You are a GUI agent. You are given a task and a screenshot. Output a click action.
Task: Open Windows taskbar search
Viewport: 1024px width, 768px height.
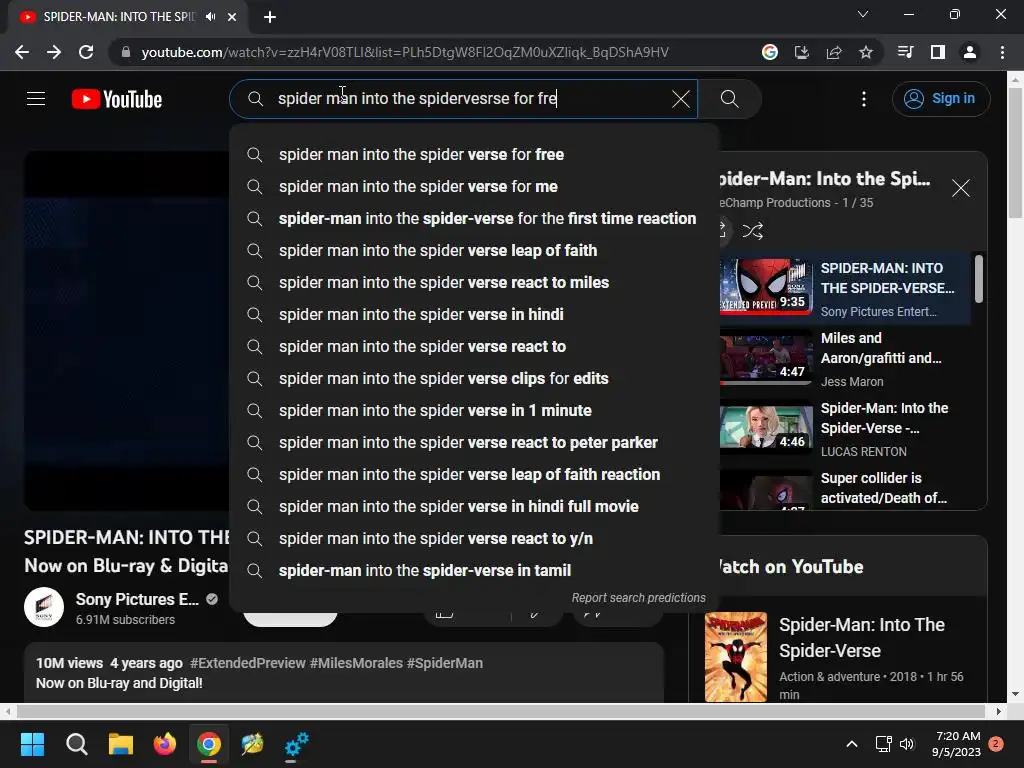[x=76, y=744]
